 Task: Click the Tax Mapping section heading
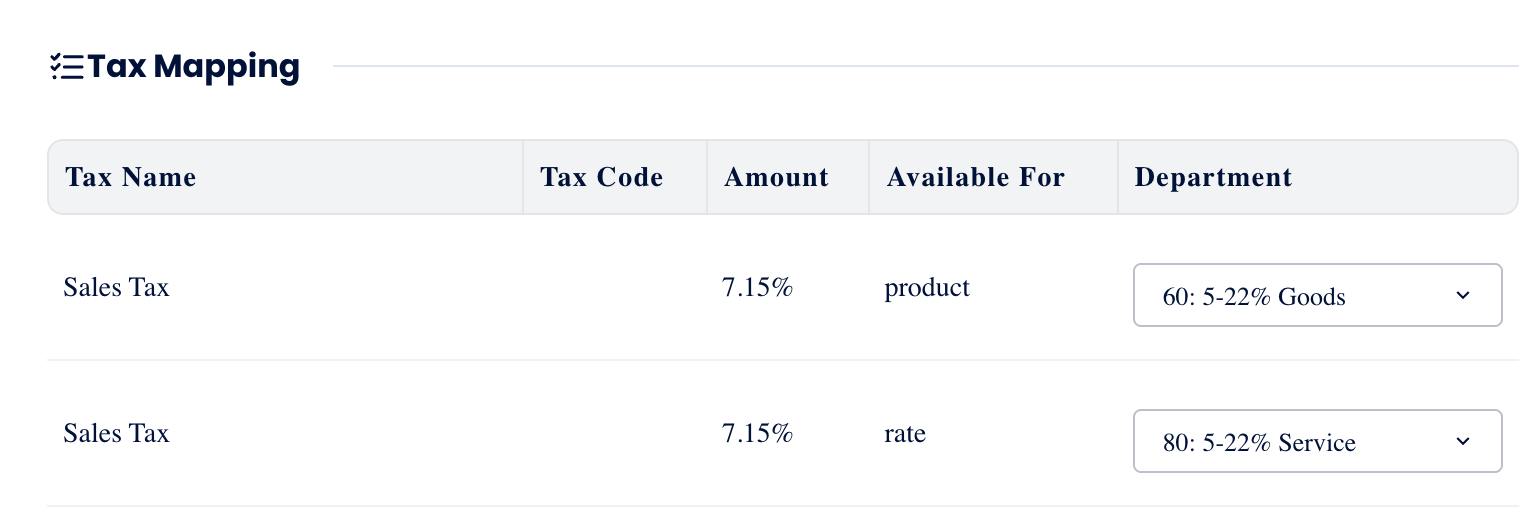[193, 67]
